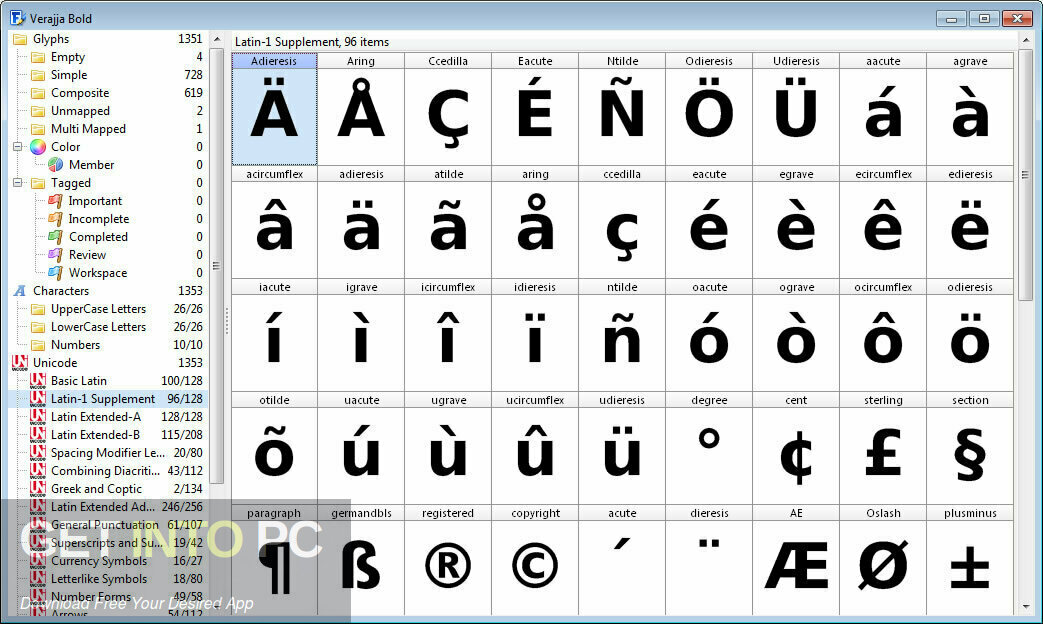Viewport: 1043px width, 624px height.
Task: Click the Numbers folder icon
Action: point(39,345)
